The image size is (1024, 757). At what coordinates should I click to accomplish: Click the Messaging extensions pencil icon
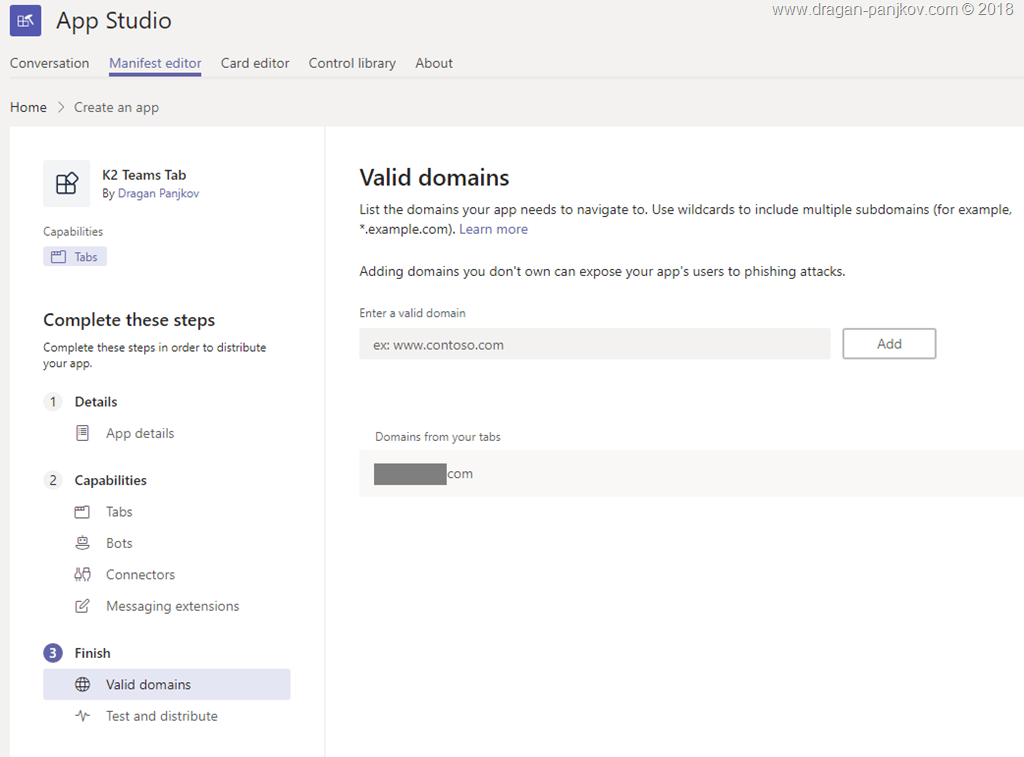click(83, 606)
